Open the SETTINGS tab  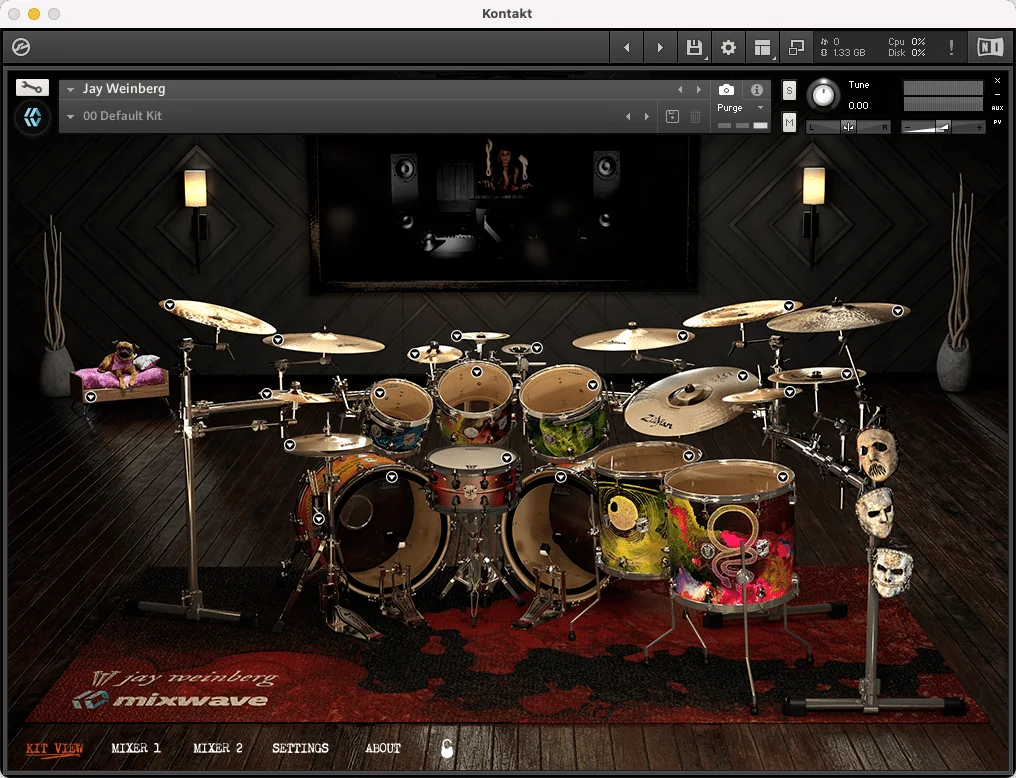300,748
